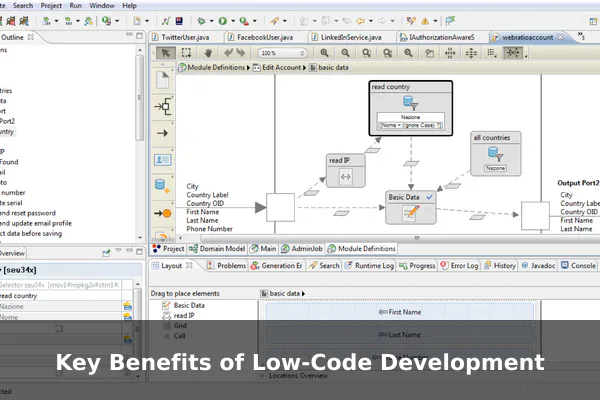Activate the hand pan tool

click(208, 53)
